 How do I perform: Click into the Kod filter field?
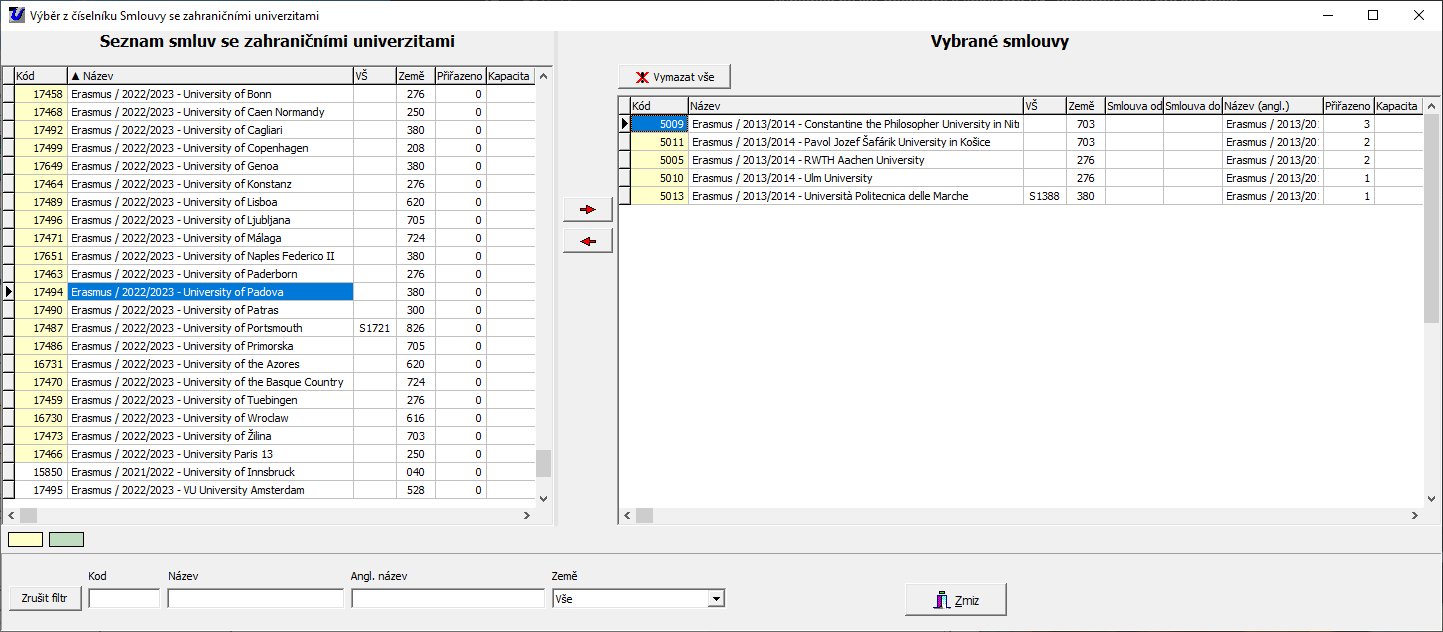tap(124, 598)
